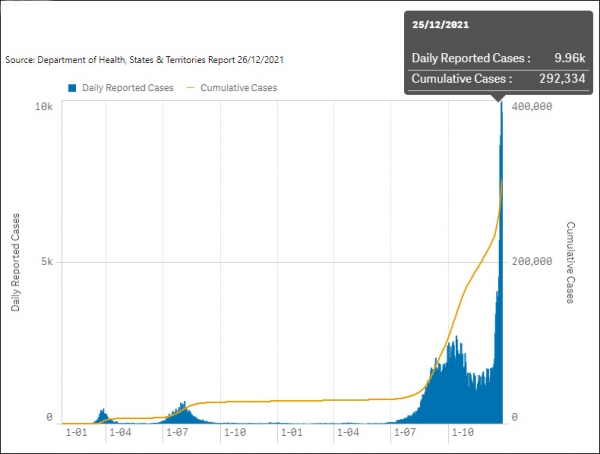The image size is (600, 454).
Task: Click the first 1-01 x-axis date label
Action: pyautogui.click(x=77, y=433)
